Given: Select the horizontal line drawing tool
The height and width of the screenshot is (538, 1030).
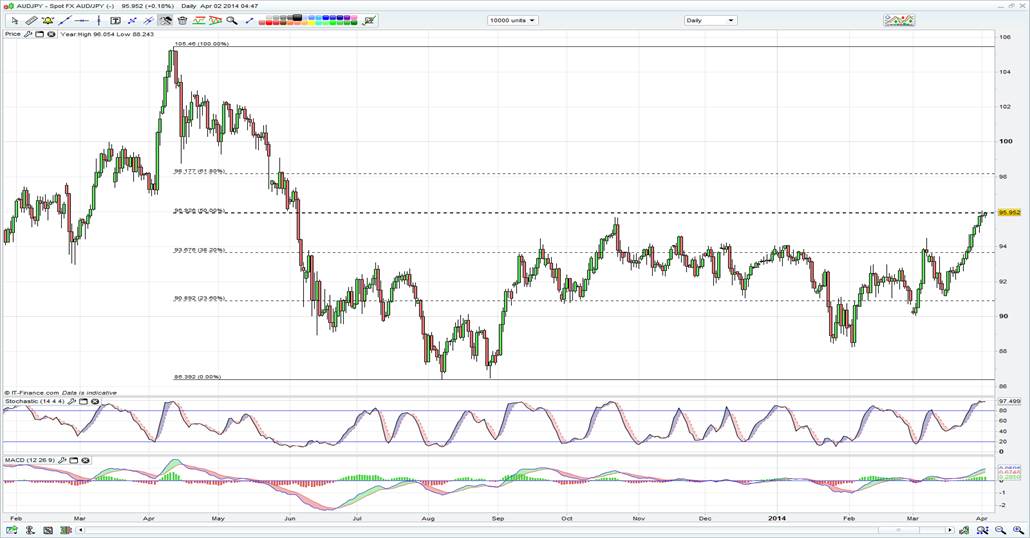Looking at the screenshot, I should [80, 20].
